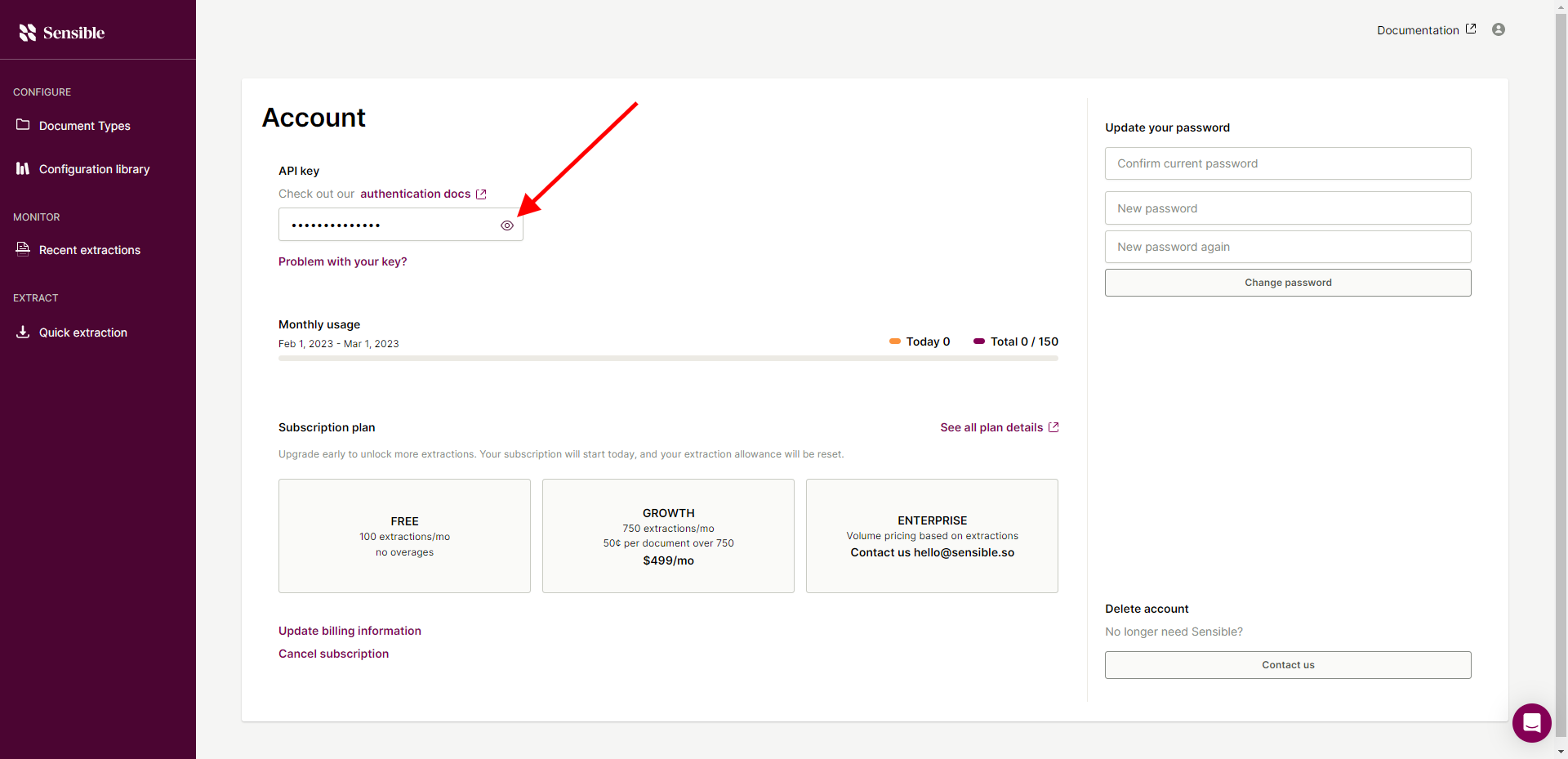Click the Confirm current password field
This screenshot has height=759, width=1568.
pyautogui.click(x=1288, y=163)
